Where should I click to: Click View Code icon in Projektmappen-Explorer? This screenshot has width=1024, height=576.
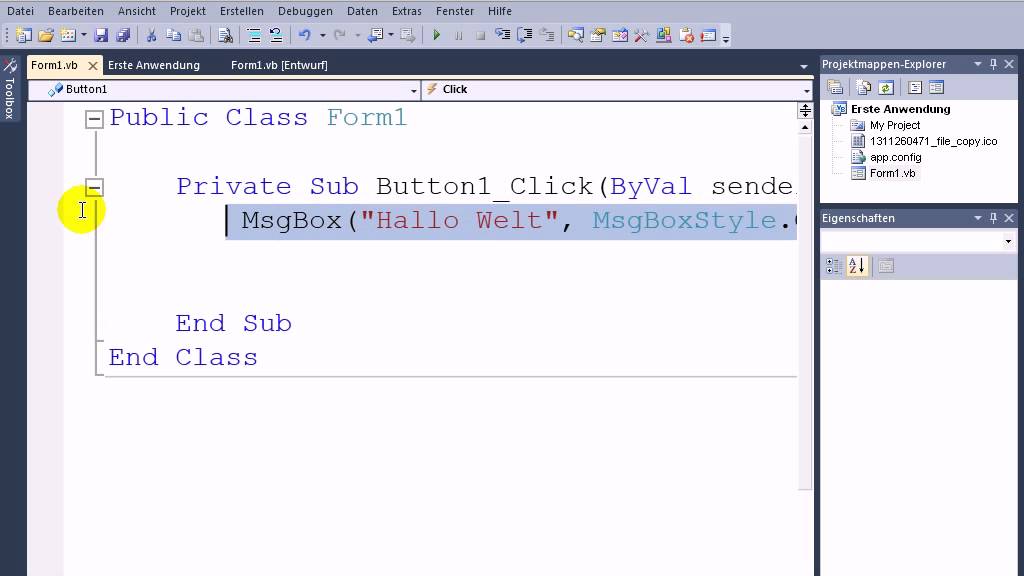(x=915, y=88)
